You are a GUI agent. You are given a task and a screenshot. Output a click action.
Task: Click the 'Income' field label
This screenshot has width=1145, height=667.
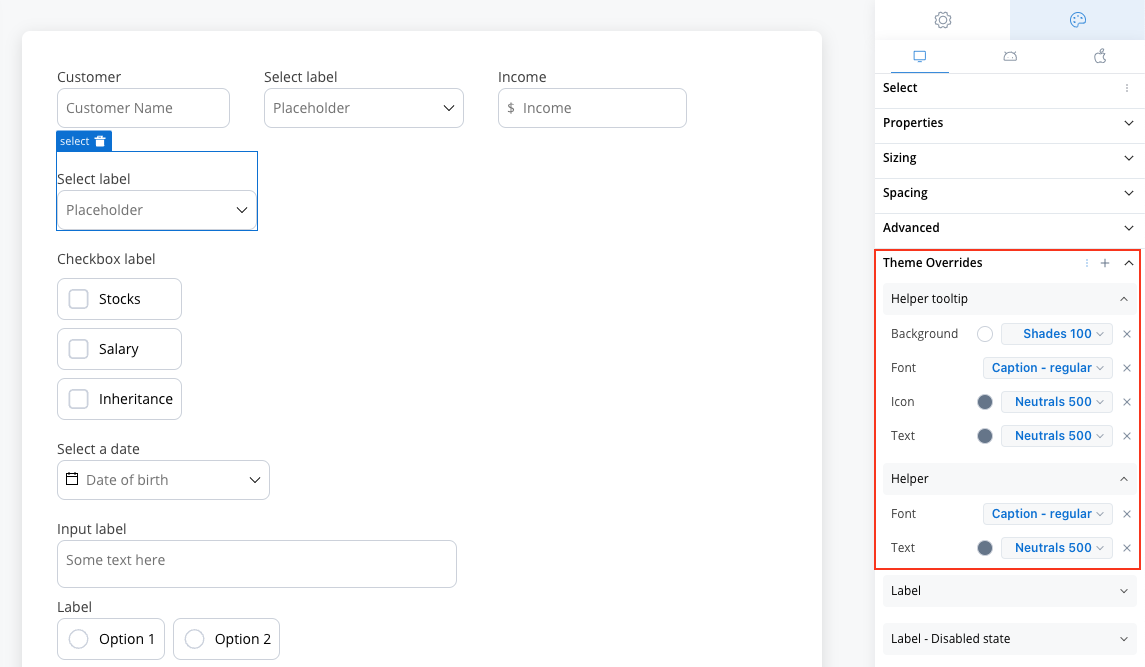coord(522,77)
